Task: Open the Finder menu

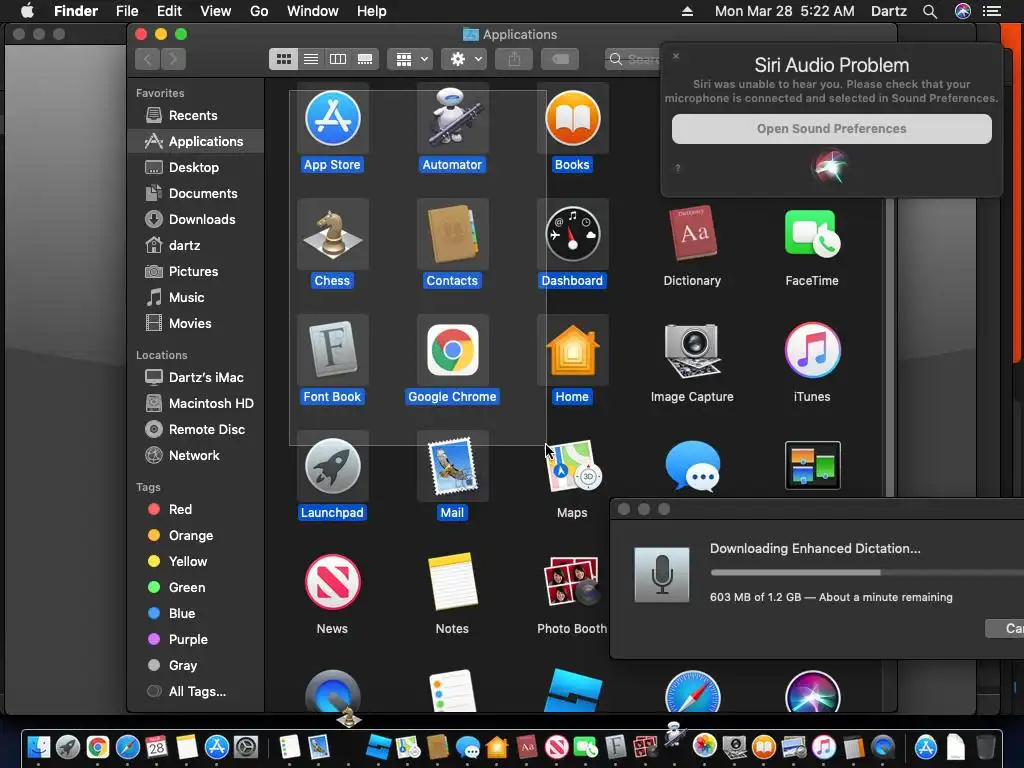Action: 76,11
